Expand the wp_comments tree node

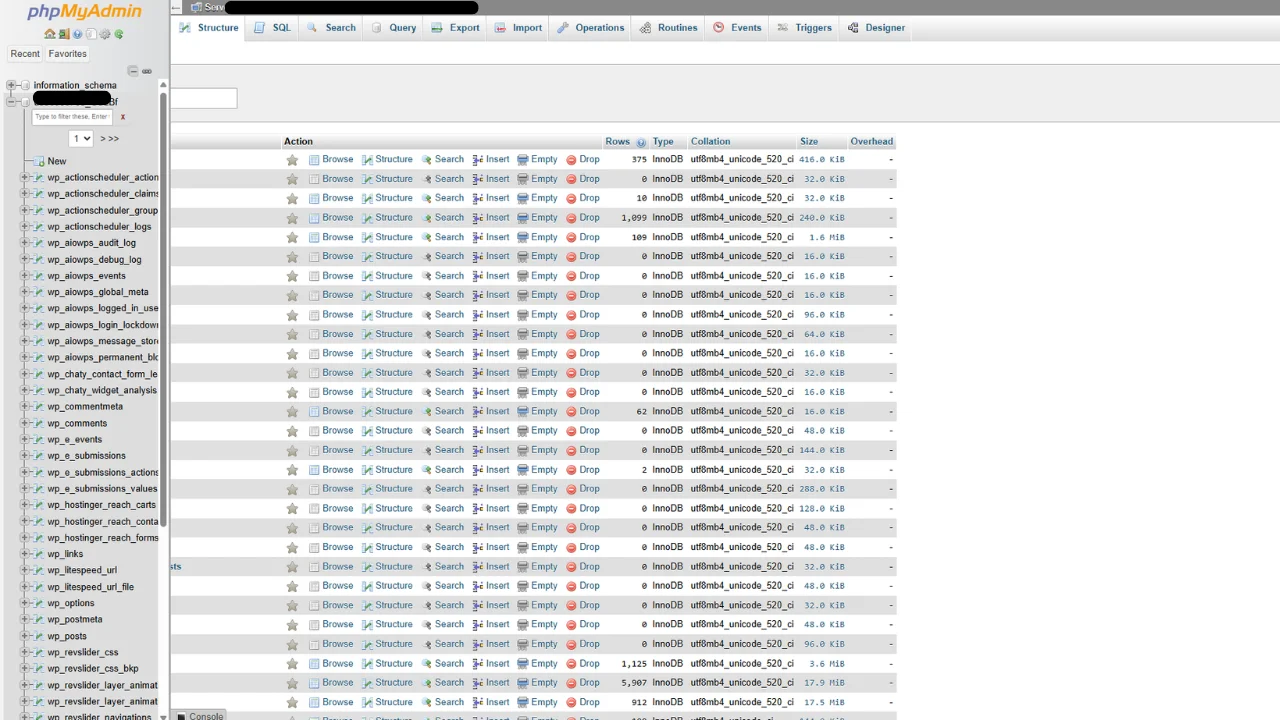(25, 423)
